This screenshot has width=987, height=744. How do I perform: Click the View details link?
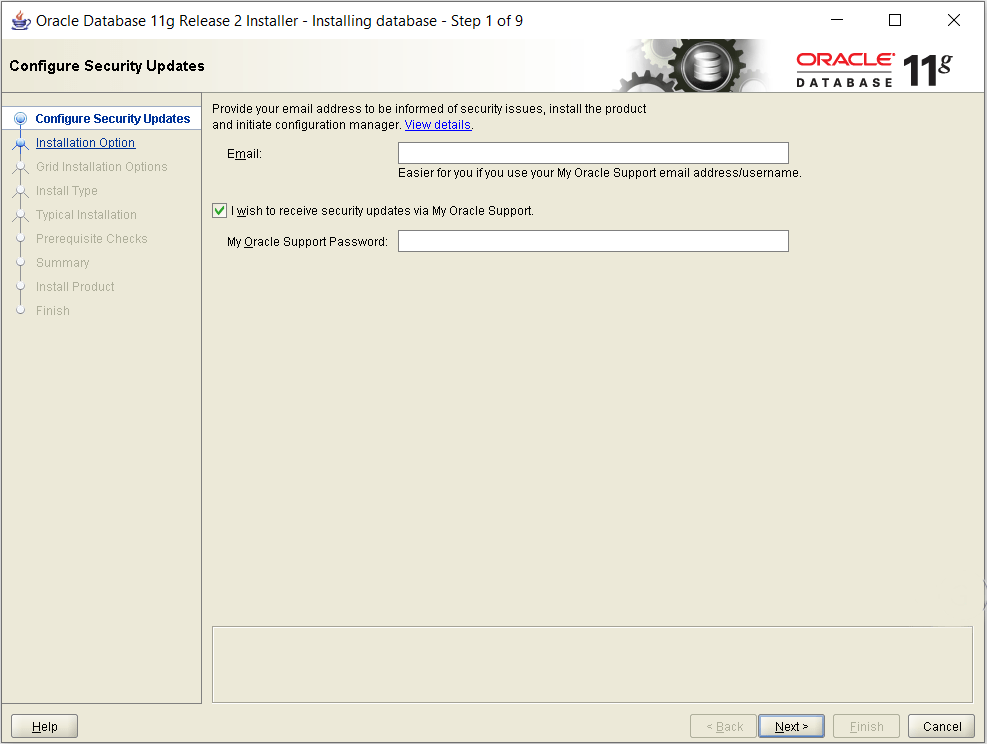point(437,125)
